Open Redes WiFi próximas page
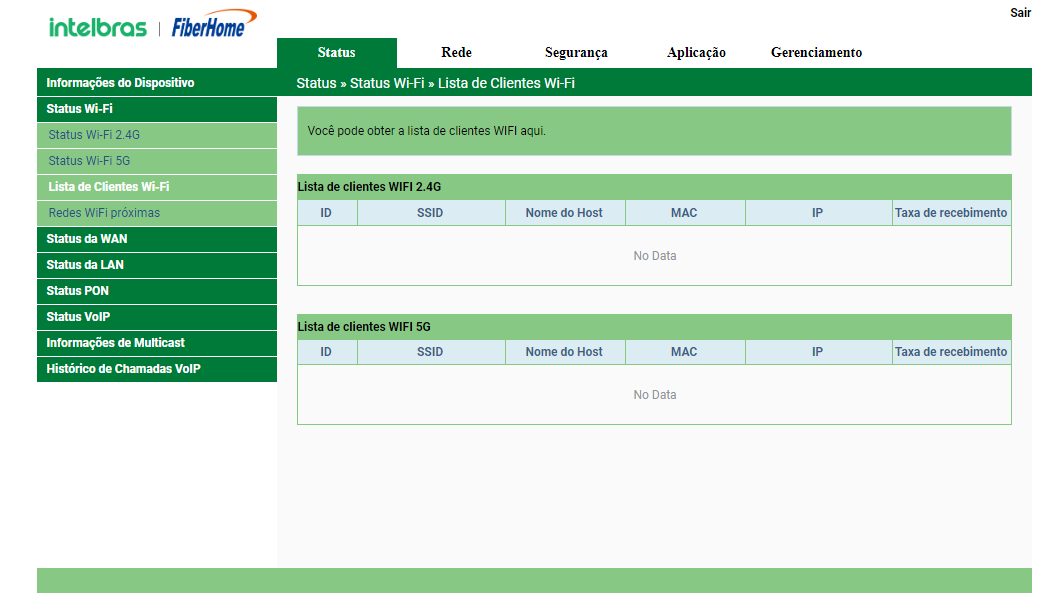This screenshot has width=1048, height=614. pyautogui.click(x=157, y=213)
